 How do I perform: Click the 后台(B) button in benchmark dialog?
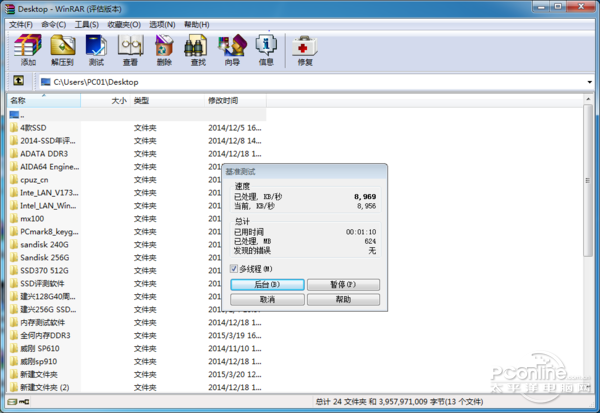click(267, 284)
